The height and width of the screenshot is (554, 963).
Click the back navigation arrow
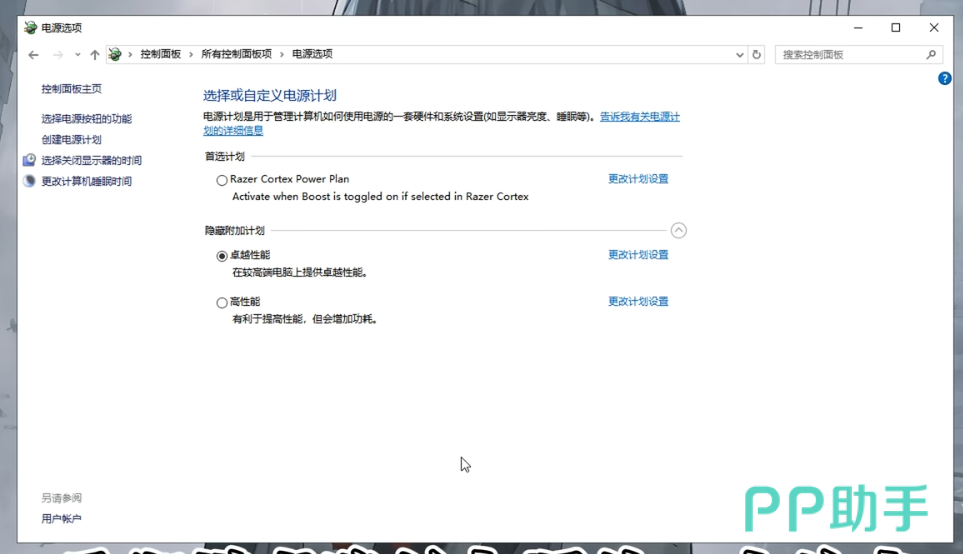click(x=34, y=55)
